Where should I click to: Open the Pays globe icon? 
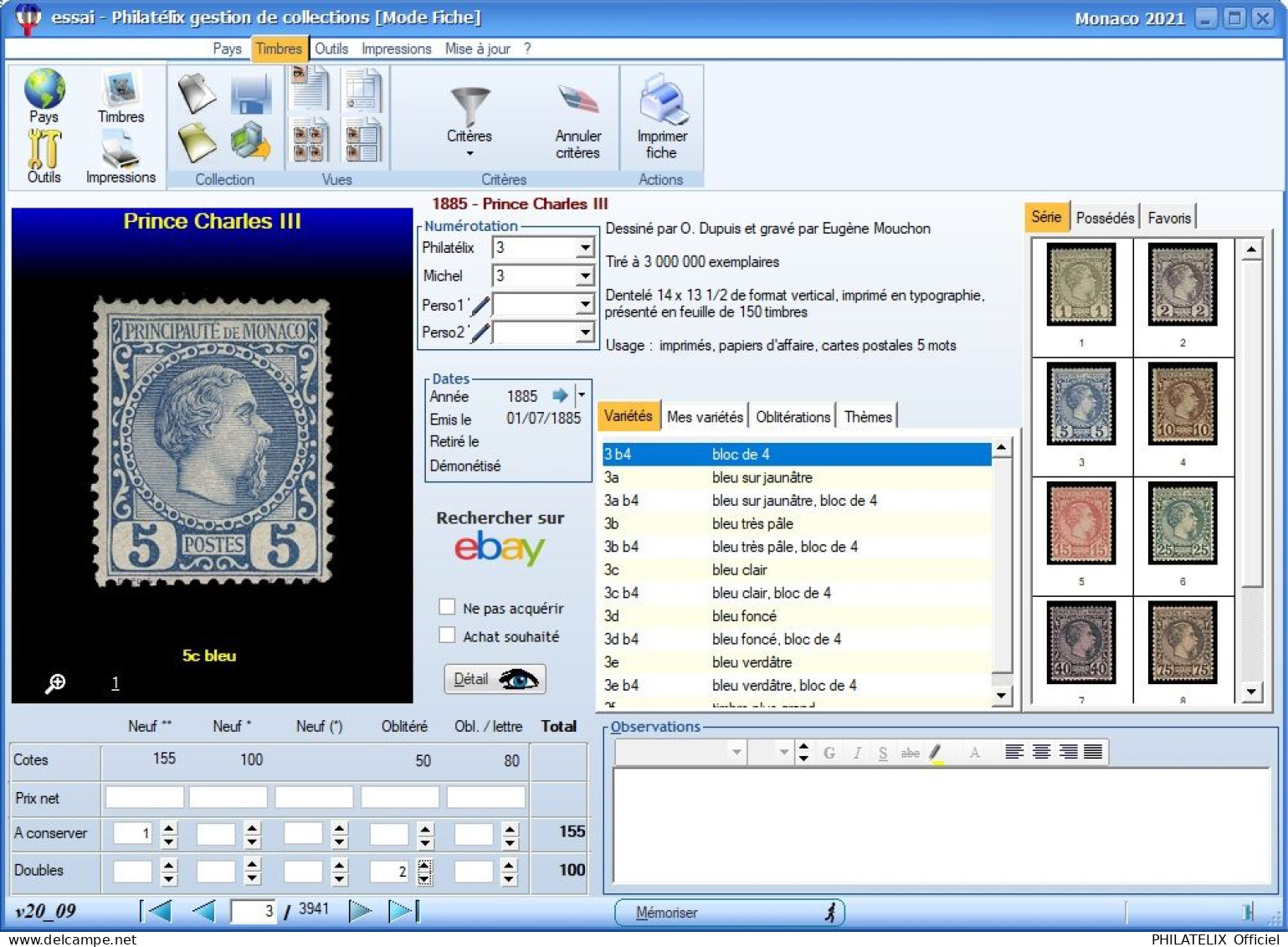pos(44,90)
